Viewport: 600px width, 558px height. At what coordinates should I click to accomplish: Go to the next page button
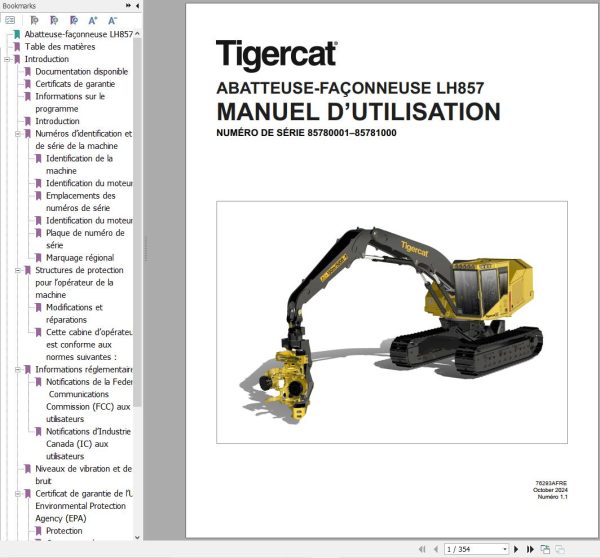pos(516,549)
